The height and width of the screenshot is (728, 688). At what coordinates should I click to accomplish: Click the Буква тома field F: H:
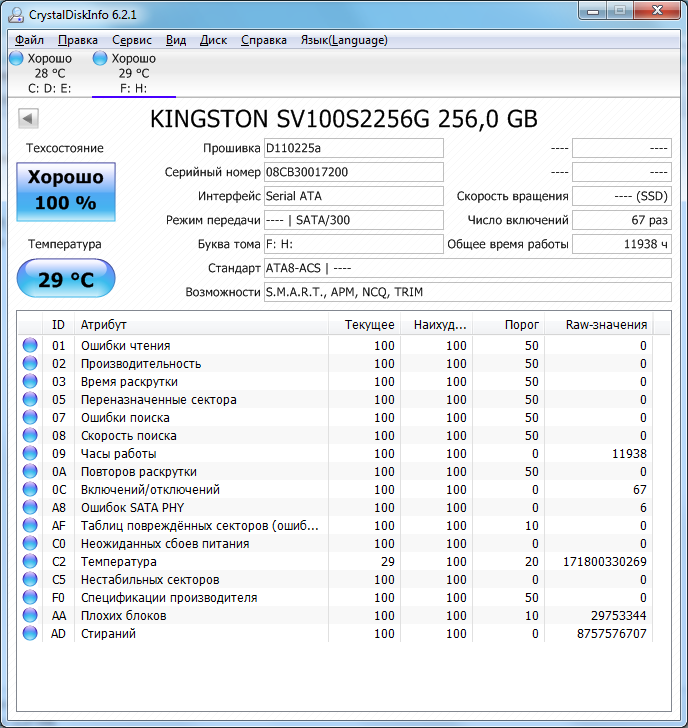click(354, 244)
